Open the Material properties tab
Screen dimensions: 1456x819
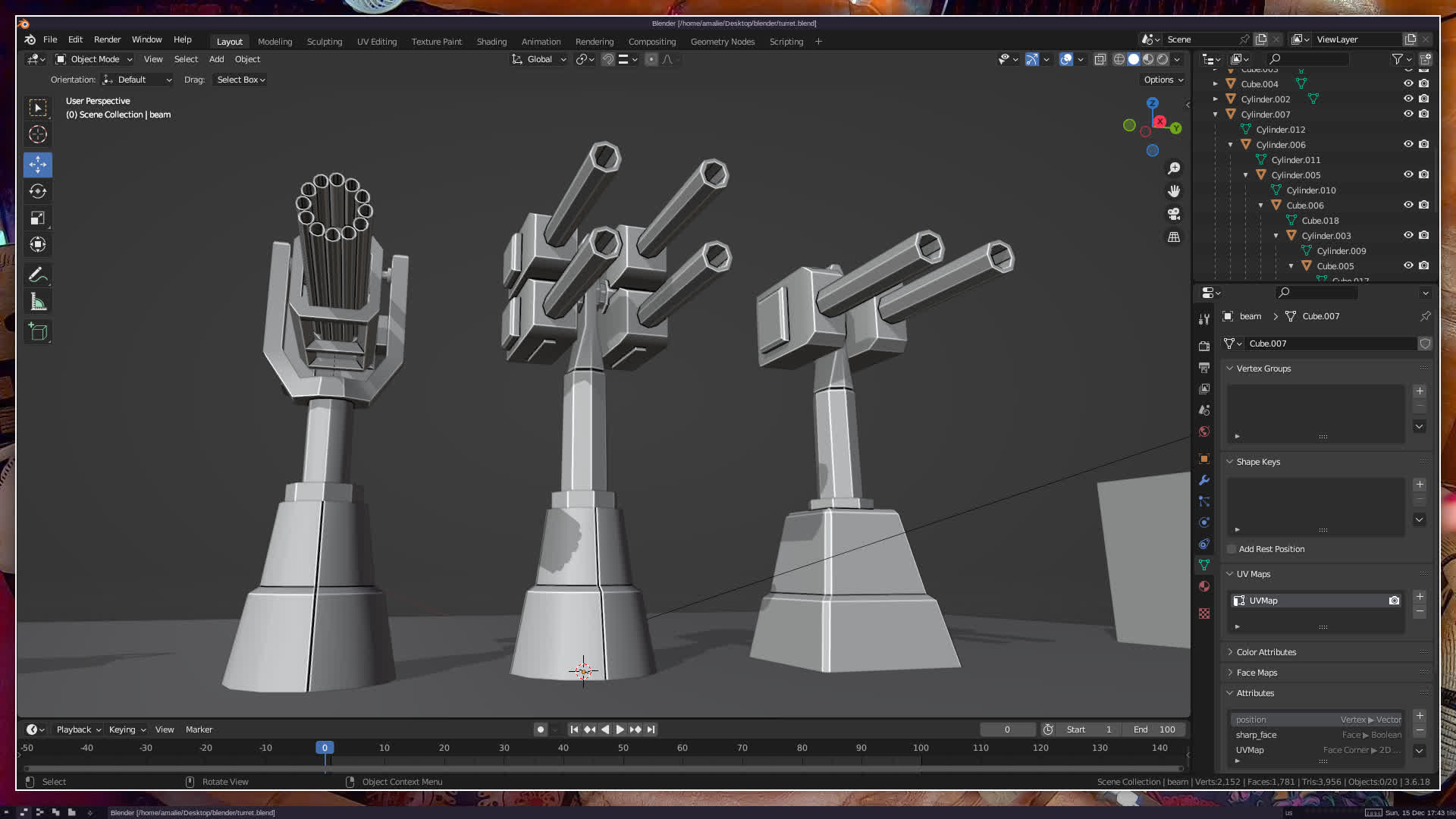[1204, 586]
